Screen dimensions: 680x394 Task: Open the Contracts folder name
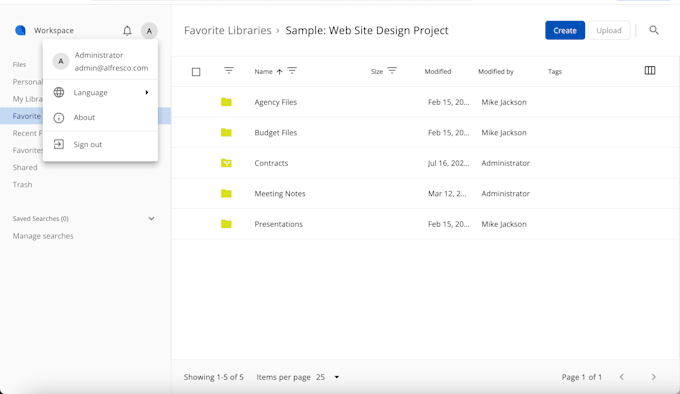click(271, 163)
